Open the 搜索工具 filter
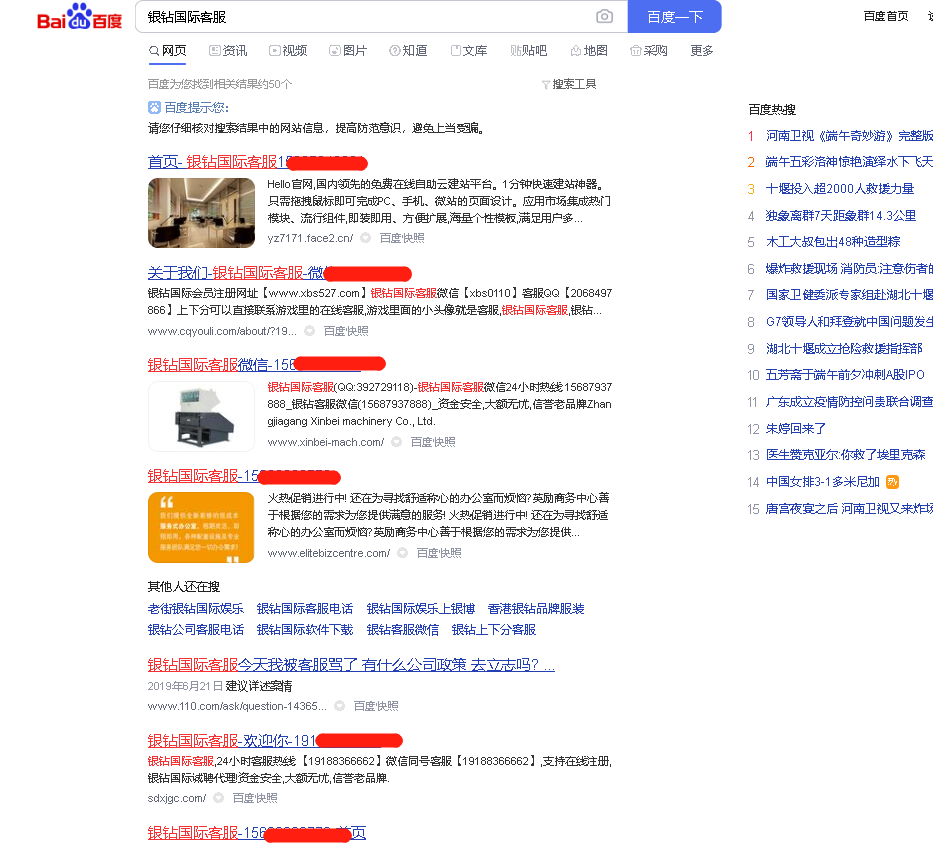Viewport: 933px width, 846px height. pos(568,84)
